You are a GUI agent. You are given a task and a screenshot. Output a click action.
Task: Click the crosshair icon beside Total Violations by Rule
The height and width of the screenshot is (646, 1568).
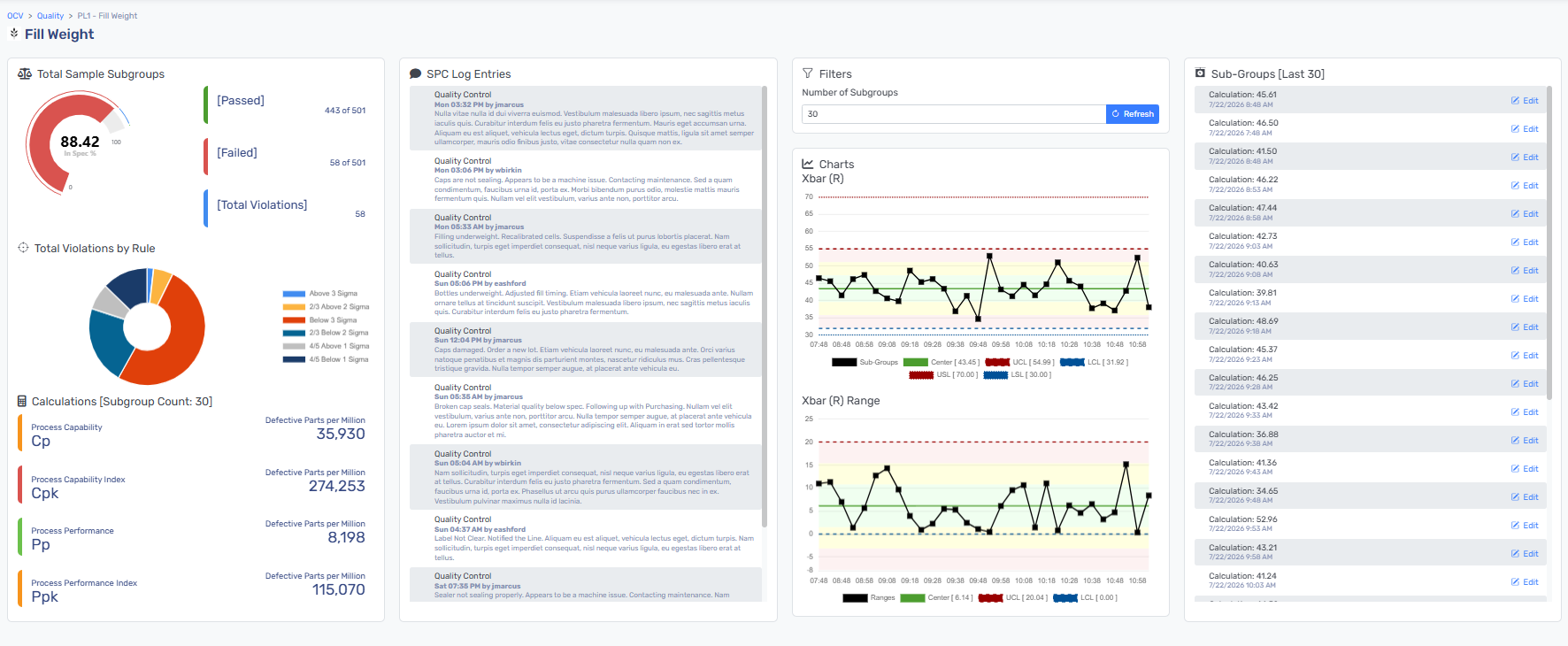tap(23, 248)
